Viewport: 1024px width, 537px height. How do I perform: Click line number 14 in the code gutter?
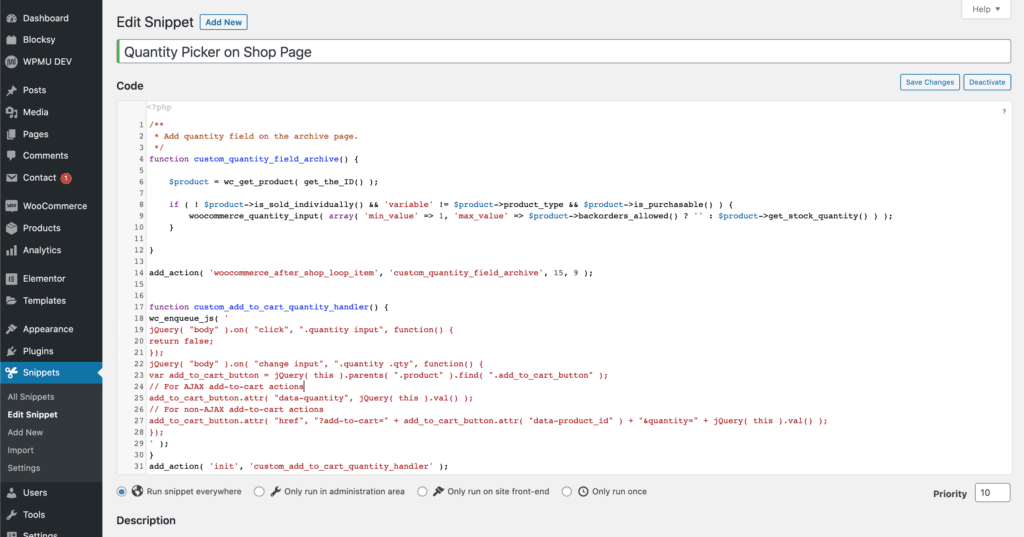[138, 273]
